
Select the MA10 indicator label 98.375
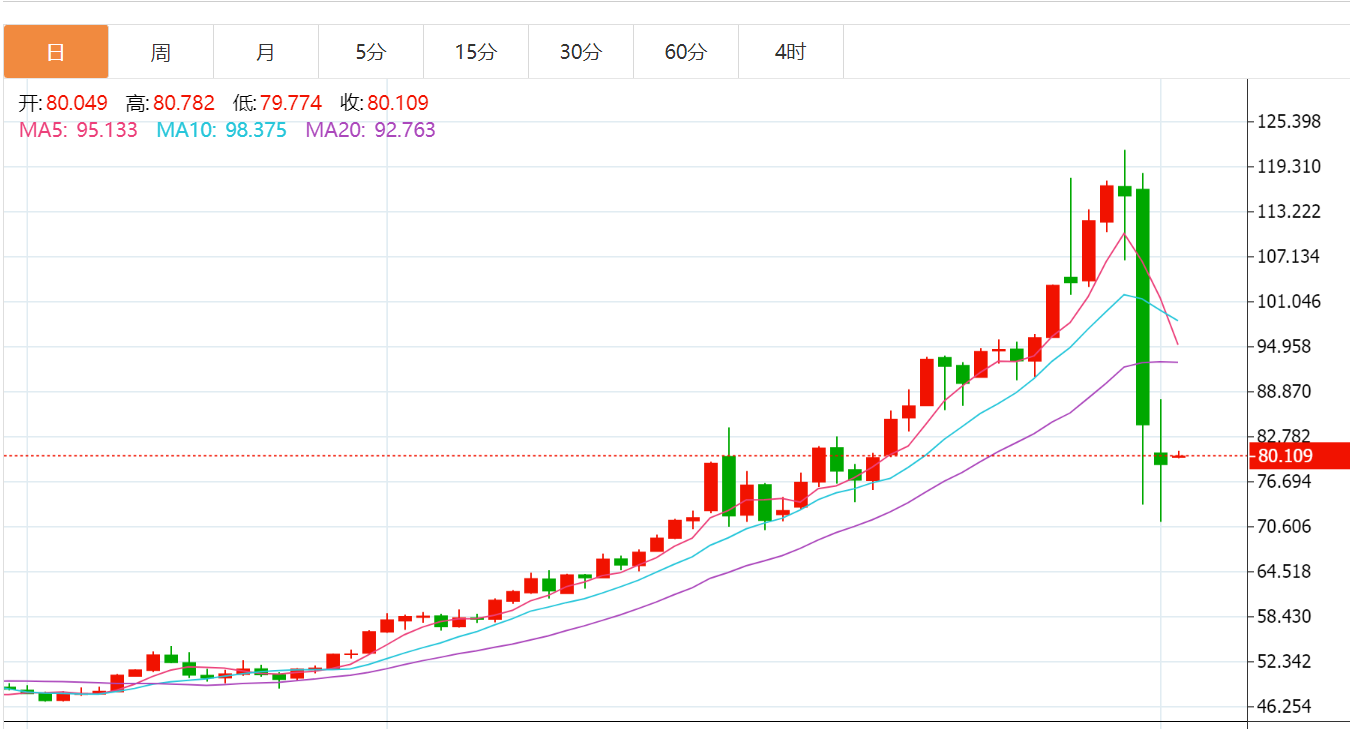coord(222,130)
